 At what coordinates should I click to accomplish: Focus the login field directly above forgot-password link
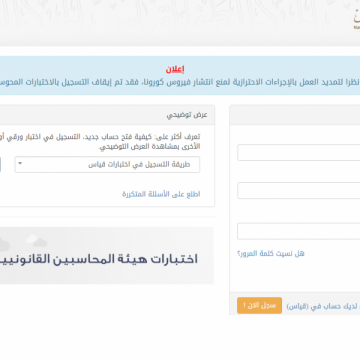[299, 231]
